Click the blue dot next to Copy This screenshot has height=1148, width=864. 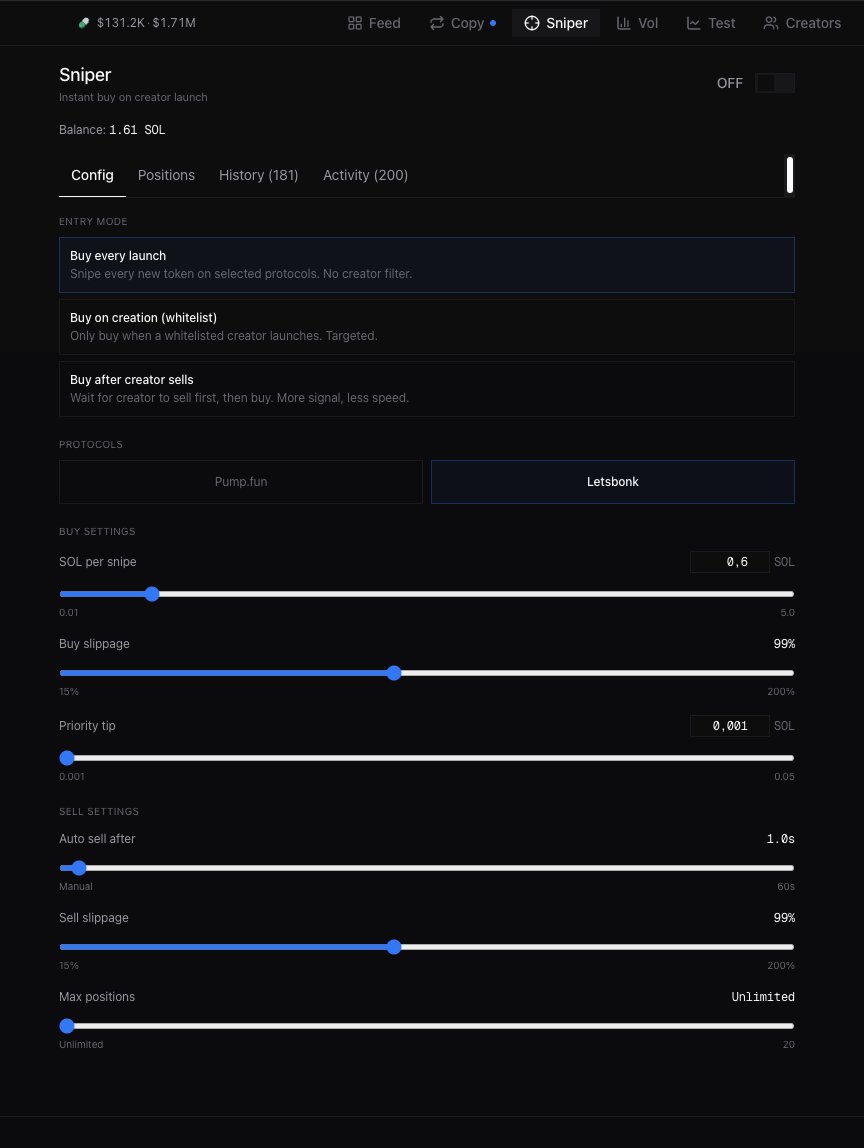pos(493,23)
